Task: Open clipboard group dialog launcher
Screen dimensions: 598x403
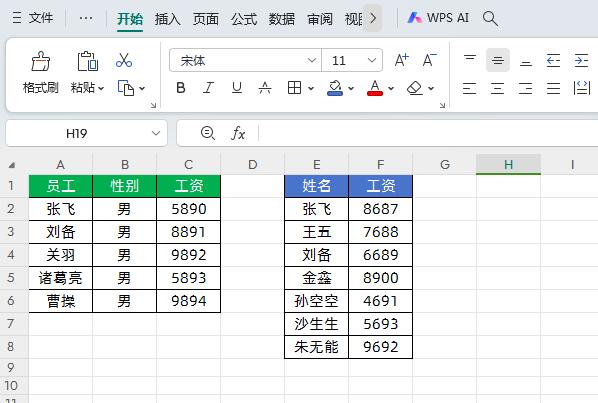Action: click(153, 105)
